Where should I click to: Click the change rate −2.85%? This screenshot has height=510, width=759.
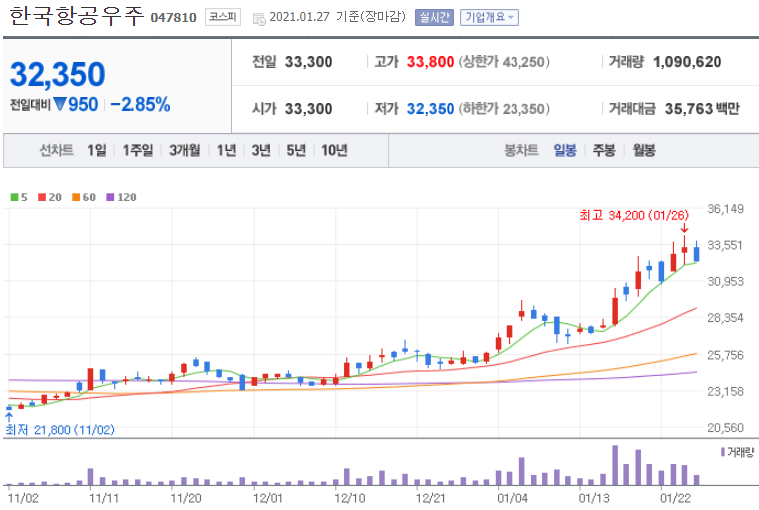pos(140,104)
